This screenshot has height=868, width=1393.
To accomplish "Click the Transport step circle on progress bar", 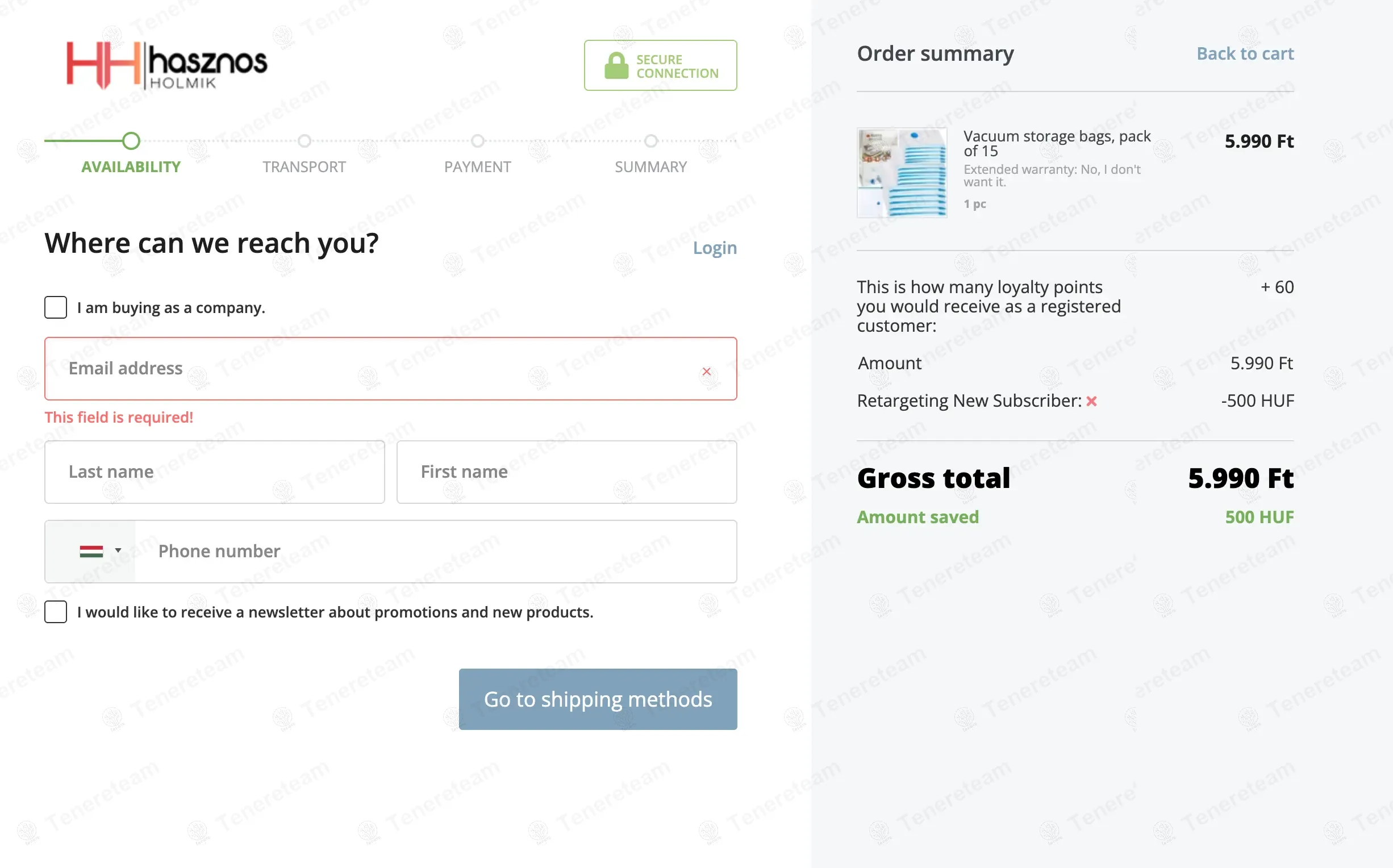I will coord(304,141).
